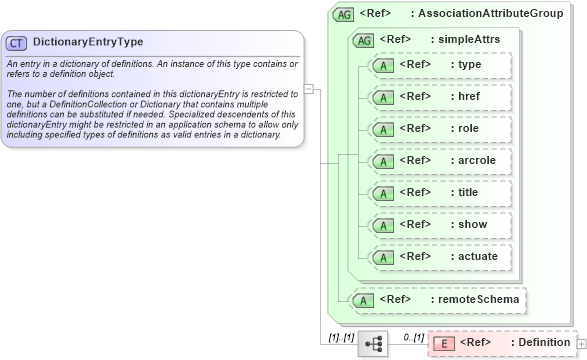This screenshot has width=587, height=360.
Task: Select the 'Definition' element label
Action: click(x=544, y=342)
